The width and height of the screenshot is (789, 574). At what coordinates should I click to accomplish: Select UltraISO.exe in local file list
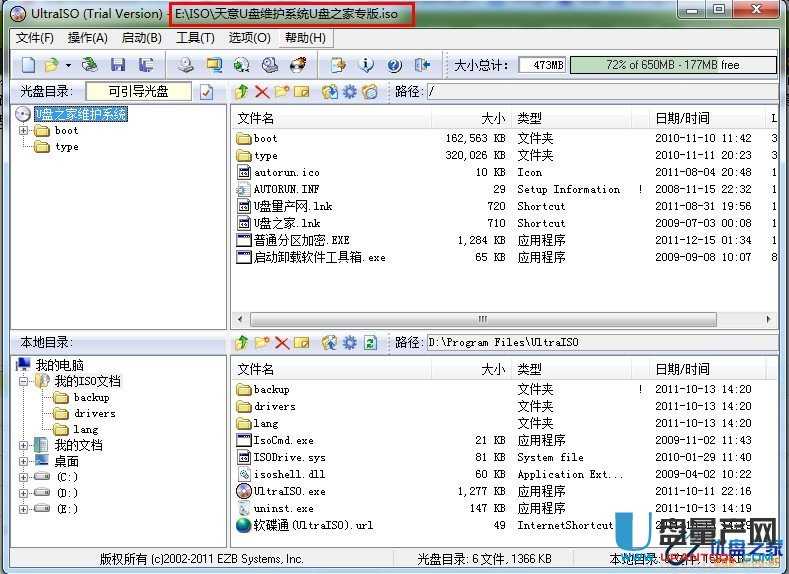(289, 491)
